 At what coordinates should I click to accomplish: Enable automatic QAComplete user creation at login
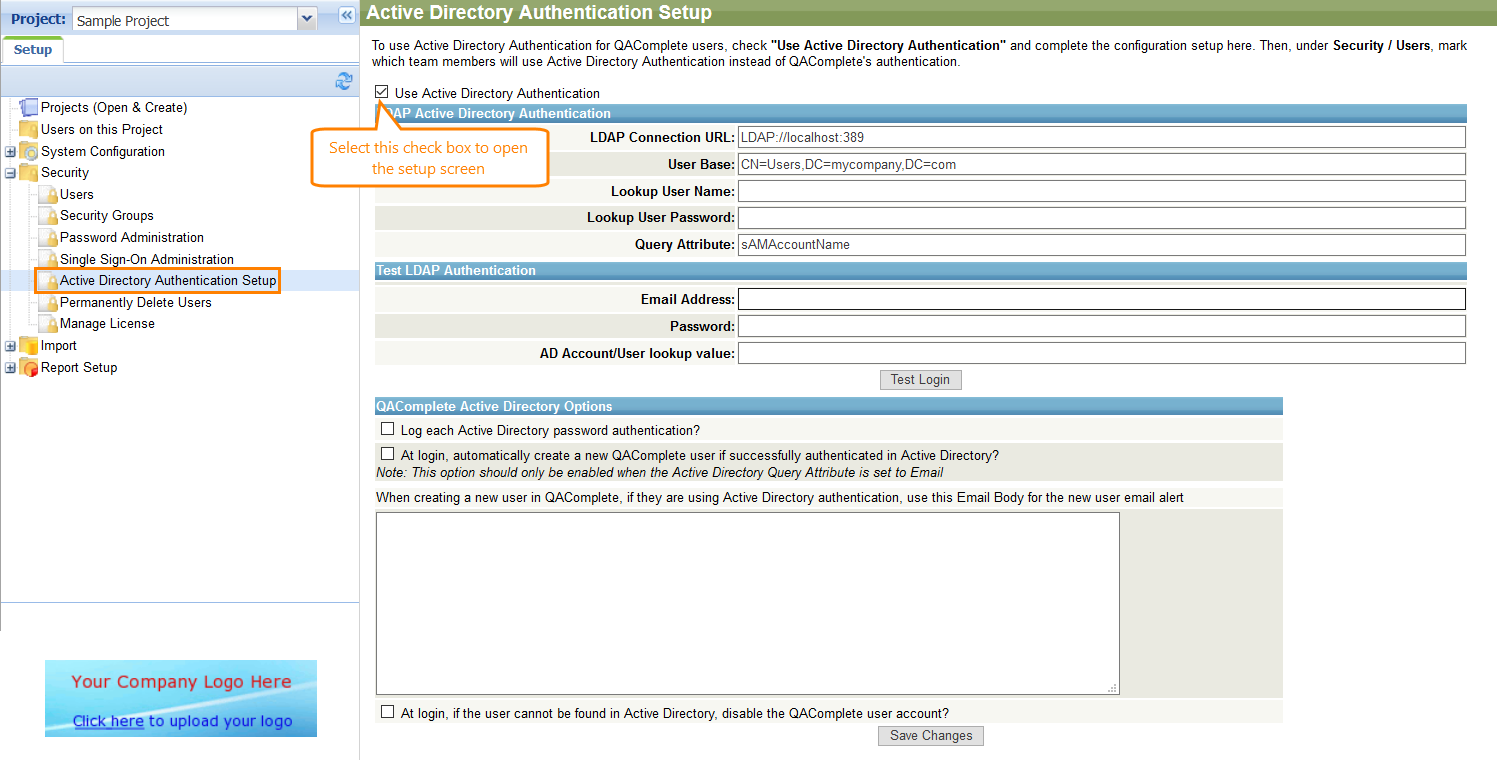click(388, 454)
